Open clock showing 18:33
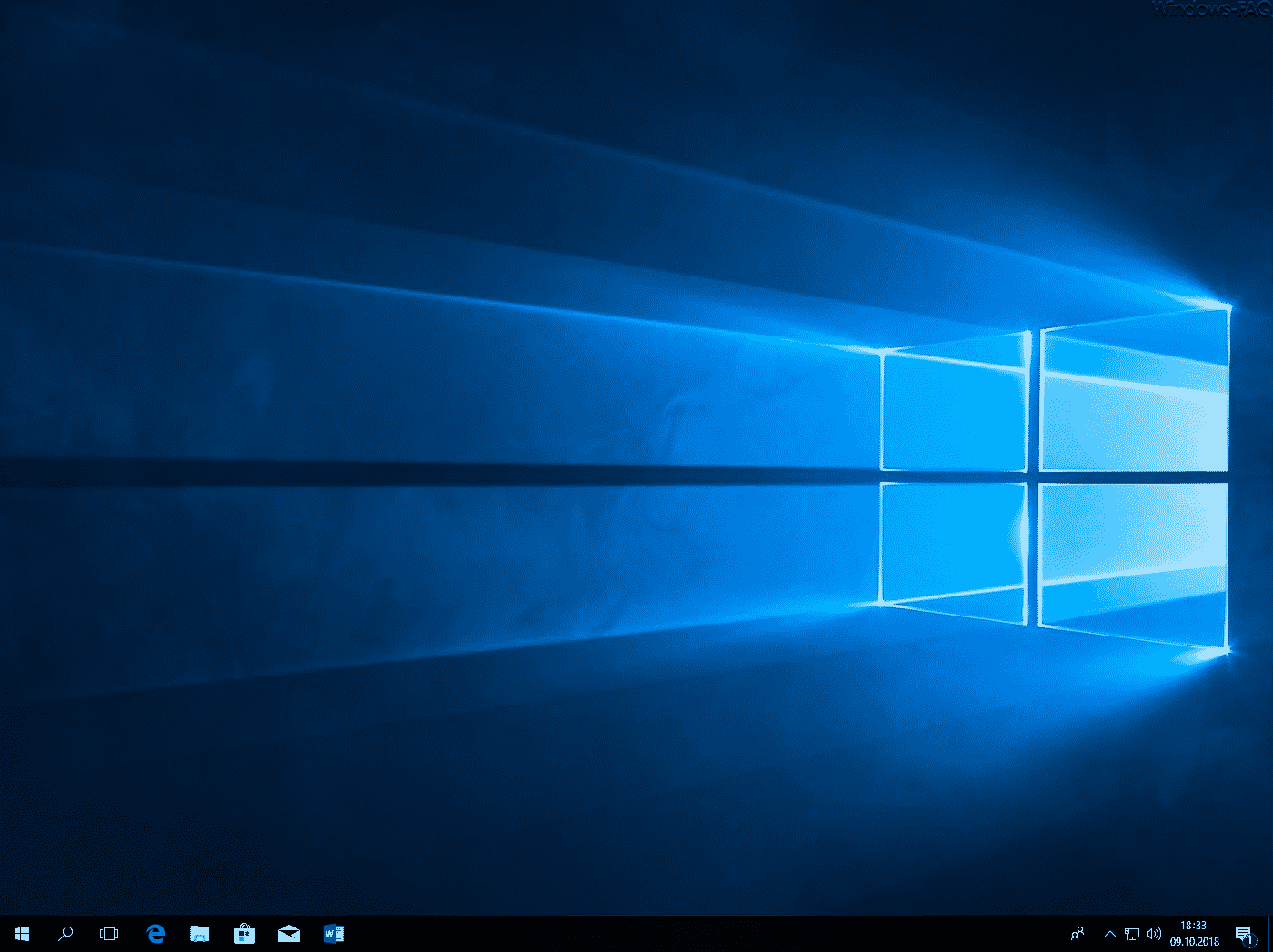The width and height of the screenshot is (1273, 952). (1194, 934)
